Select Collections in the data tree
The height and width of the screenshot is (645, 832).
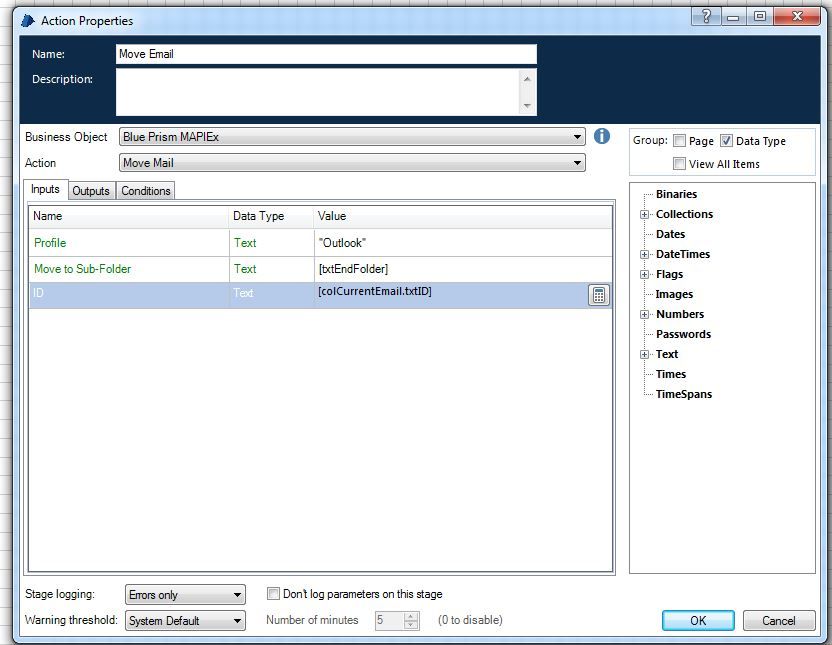coord(684,214)
